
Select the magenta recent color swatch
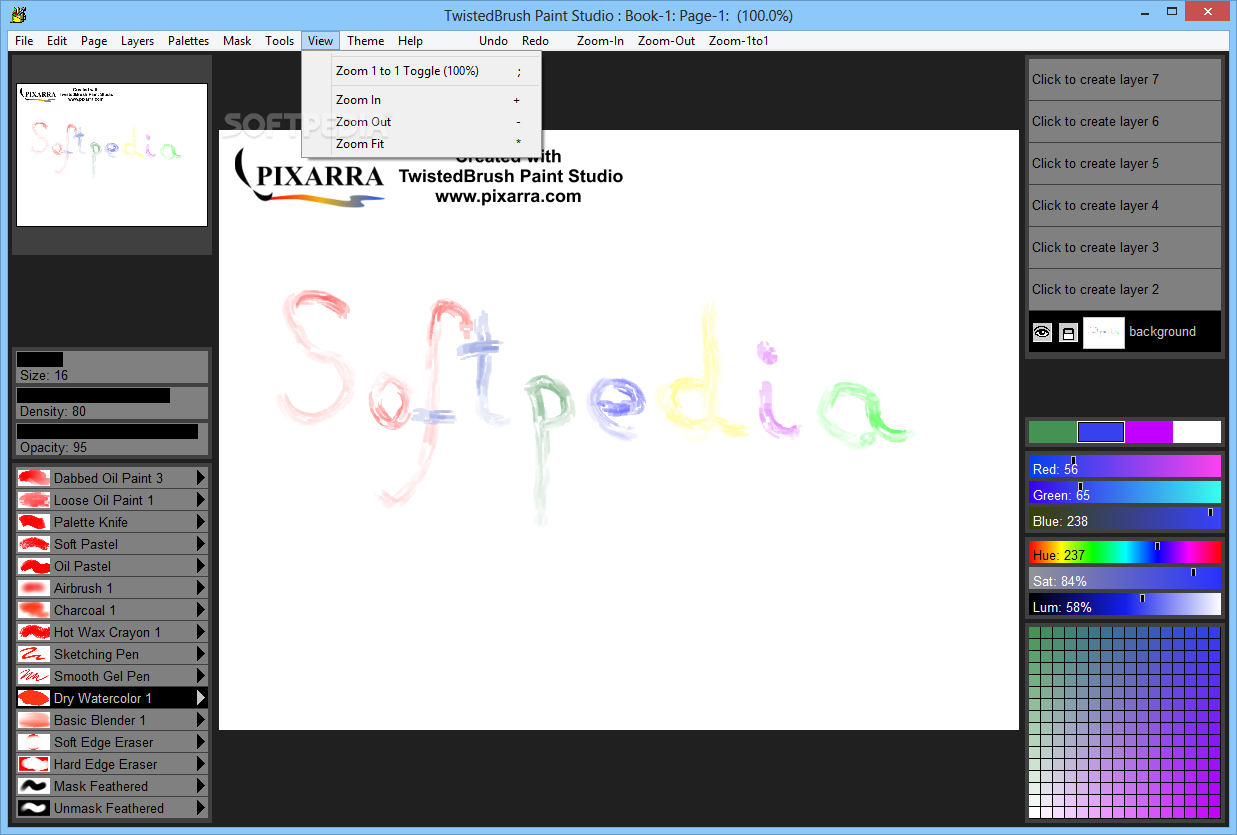pos(1149,432)
